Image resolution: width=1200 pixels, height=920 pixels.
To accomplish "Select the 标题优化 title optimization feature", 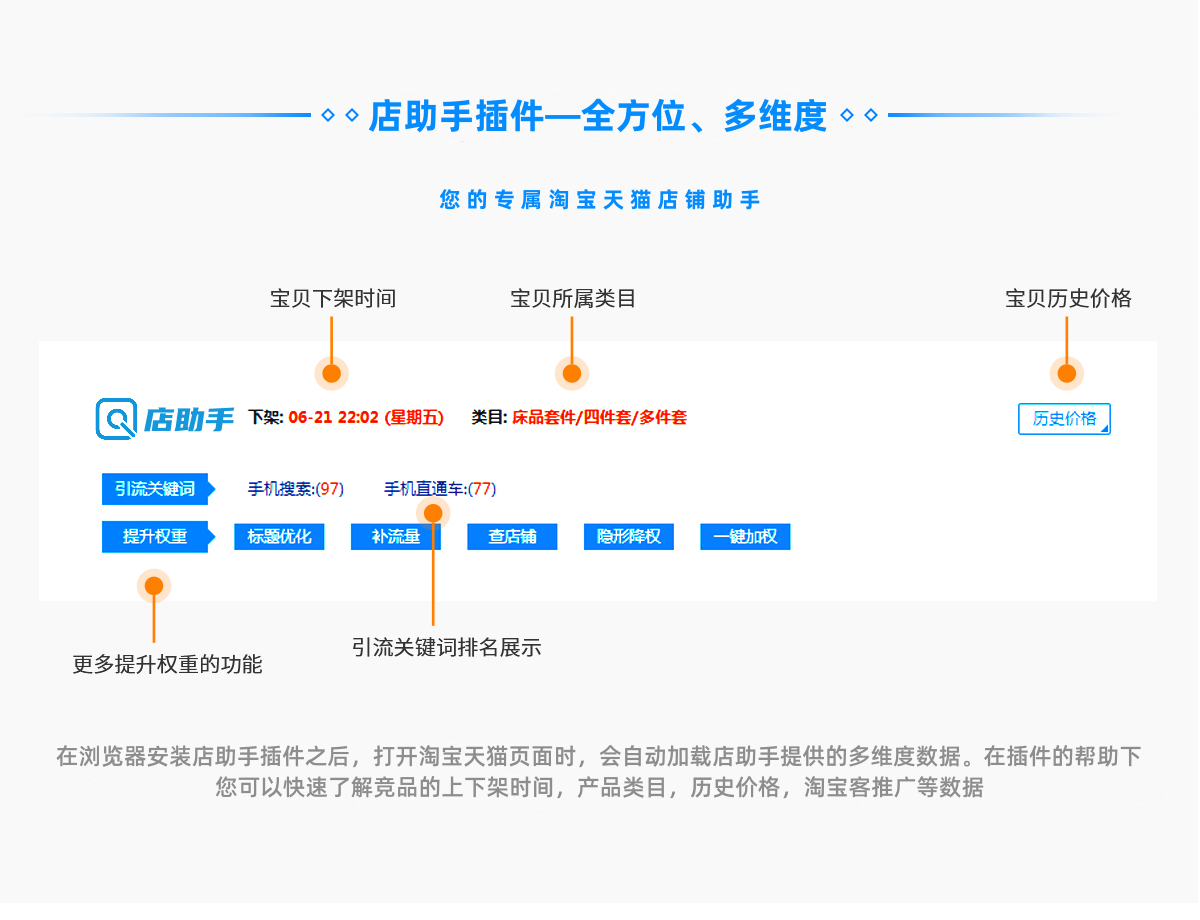I will (279, 537).
